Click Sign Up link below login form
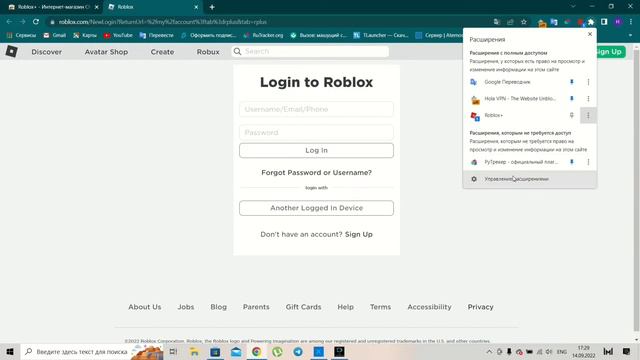The image size is (640, 360). click(x=358, y=234)
